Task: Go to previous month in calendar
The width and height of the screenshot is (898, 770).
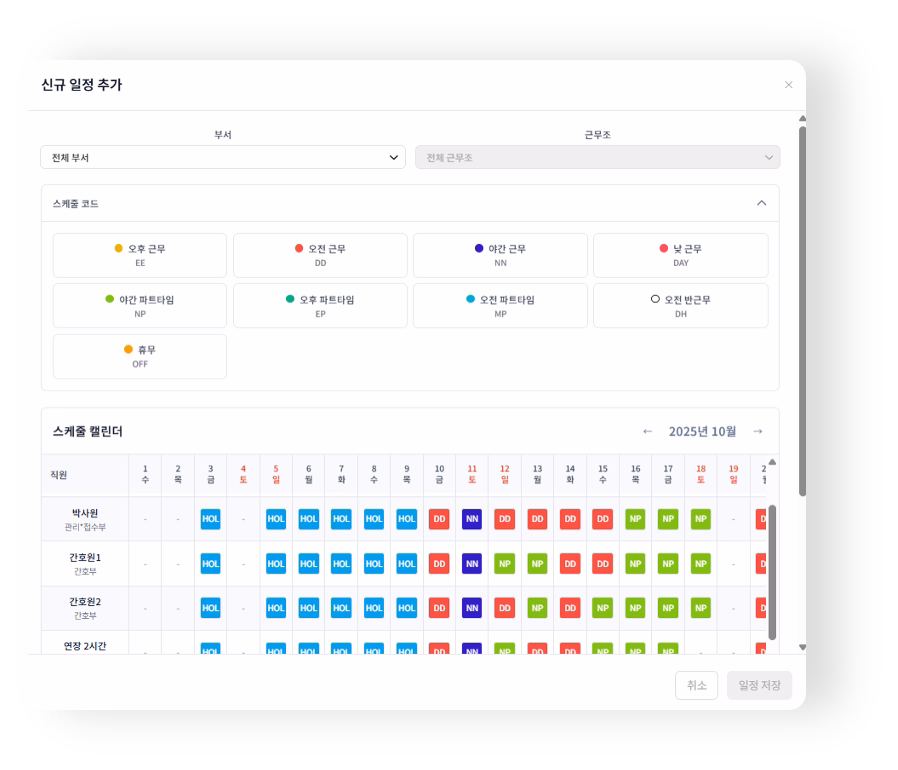Action: 647,431
